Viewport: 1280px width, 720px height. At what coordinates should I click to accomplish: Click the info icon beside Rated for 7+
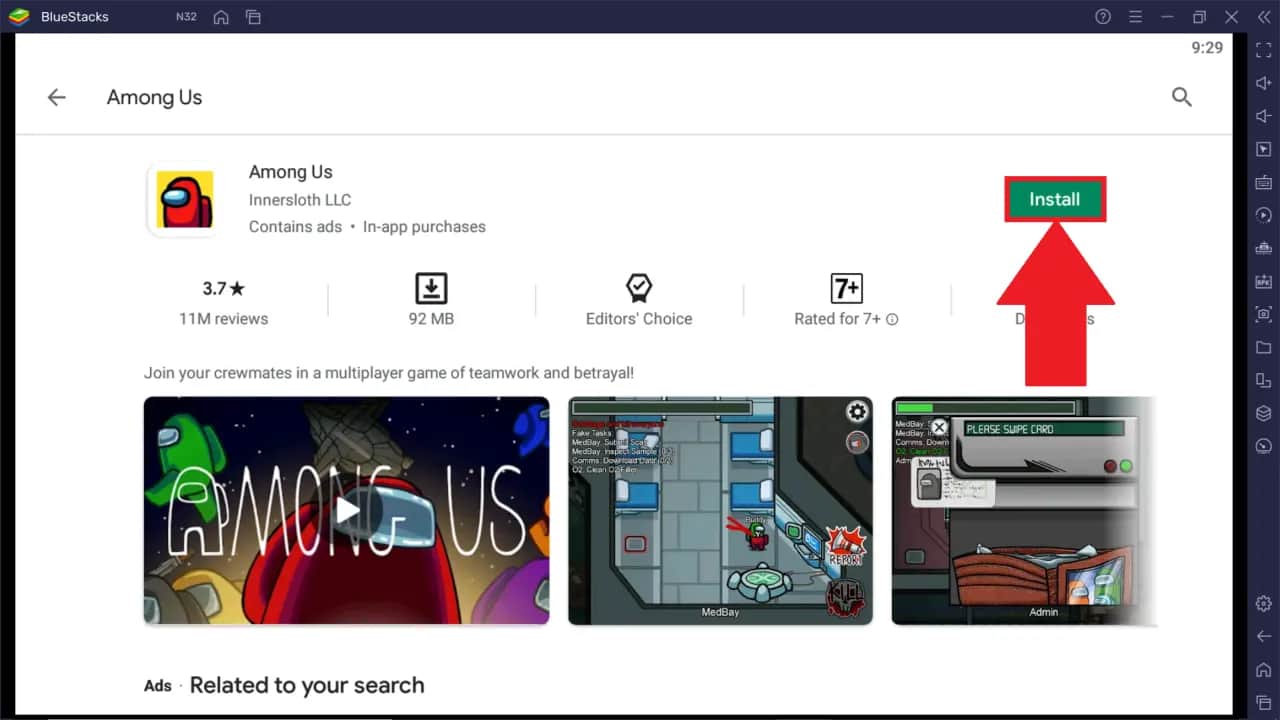[x=892, y=319]
